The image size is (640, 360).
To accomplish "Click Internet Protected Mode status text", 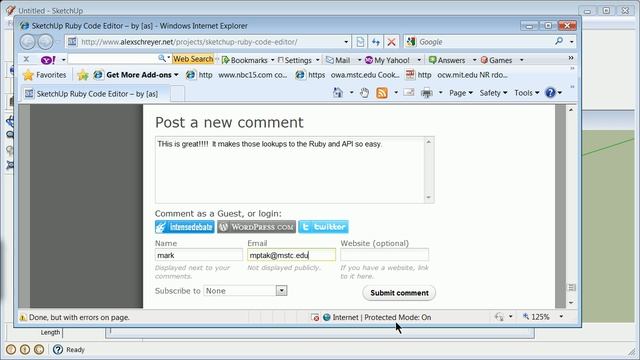I will [x=382, y=317].
